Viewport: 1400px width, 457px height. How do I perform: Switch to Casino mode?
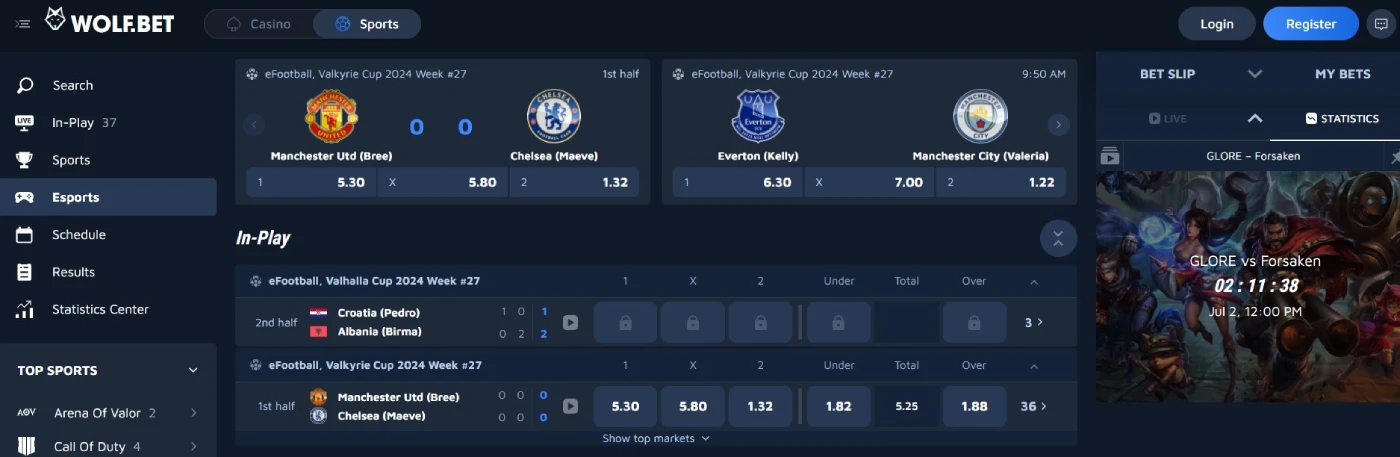coord(259,24)
